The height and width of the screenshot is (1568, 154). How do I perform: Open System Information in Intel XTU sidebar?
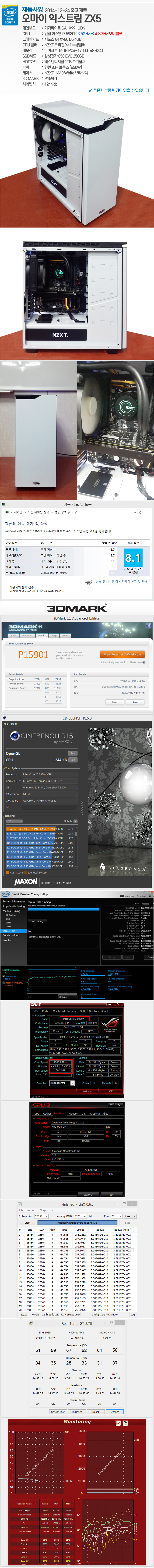pos(14,902)
